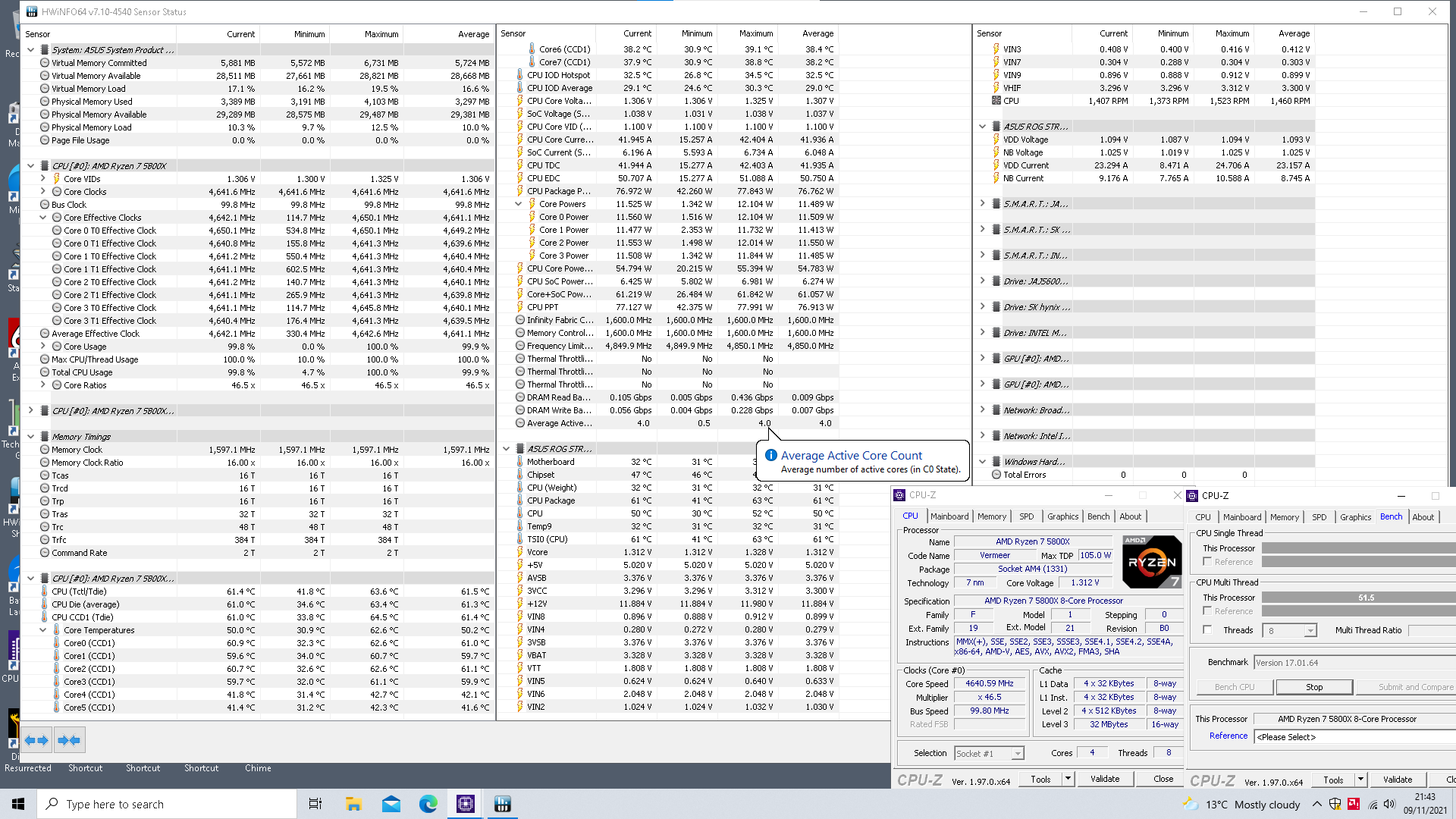The image size is (1456, 819).
Task: Click the expand-columns arrows icon in HWiNFO
Action: 36,740
